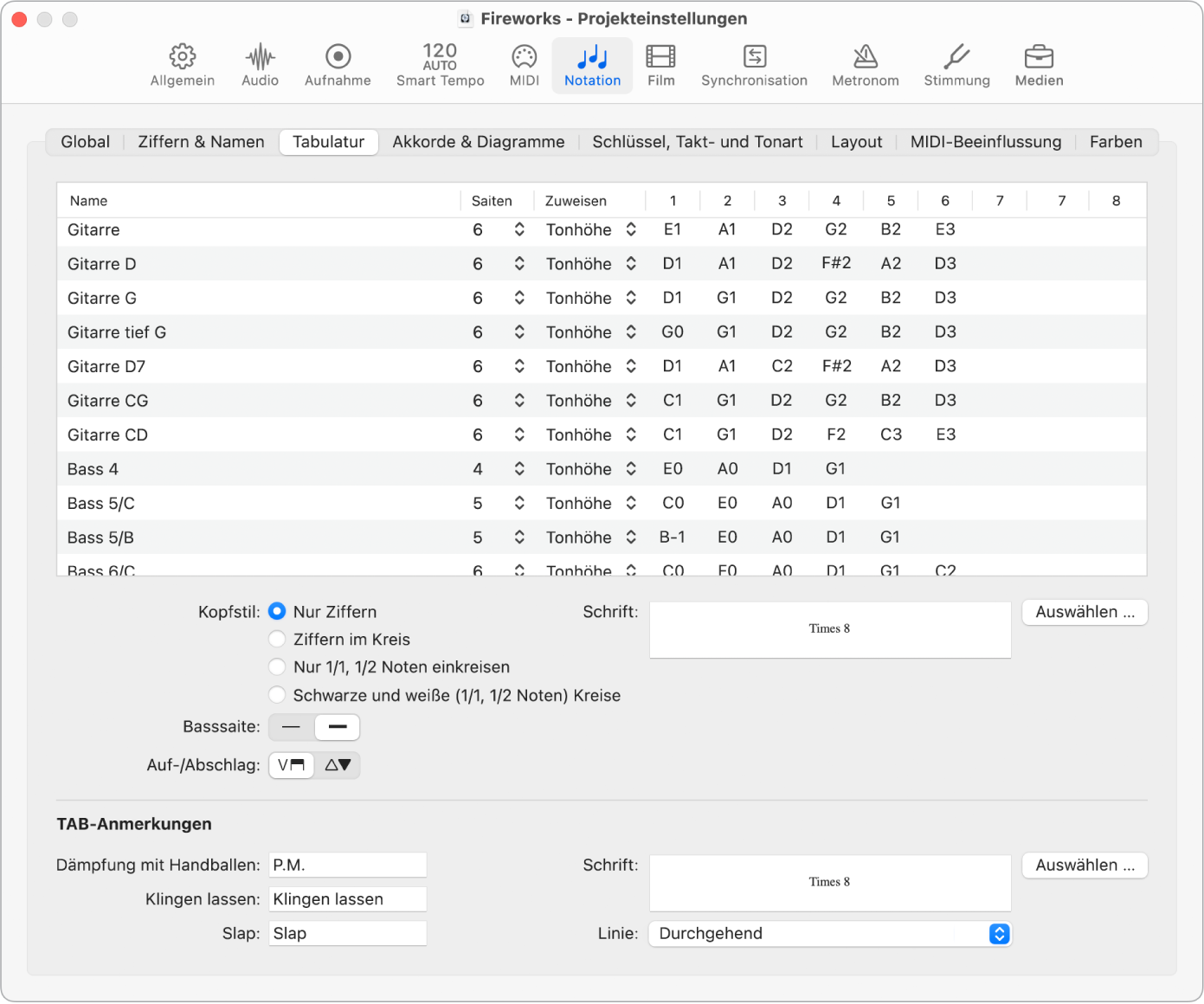Open the Saiten stepper for Bass 4

(x=518, y=468)
